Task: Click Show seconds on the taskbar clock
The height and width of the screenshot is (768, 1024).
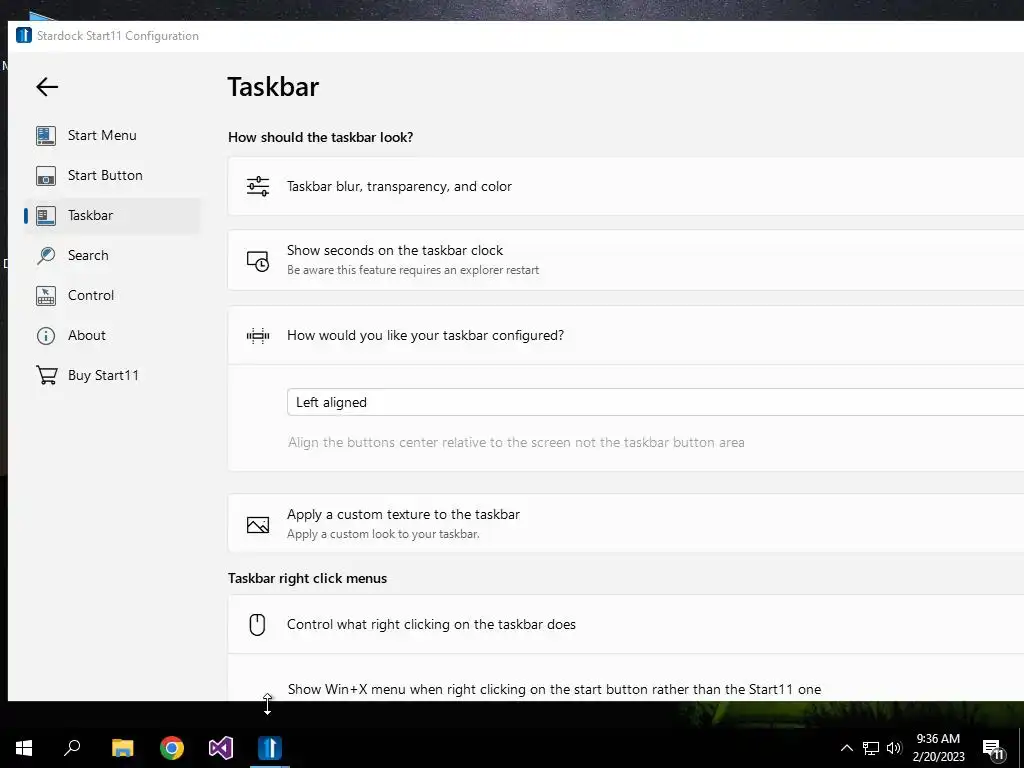Action: point(626,260)
